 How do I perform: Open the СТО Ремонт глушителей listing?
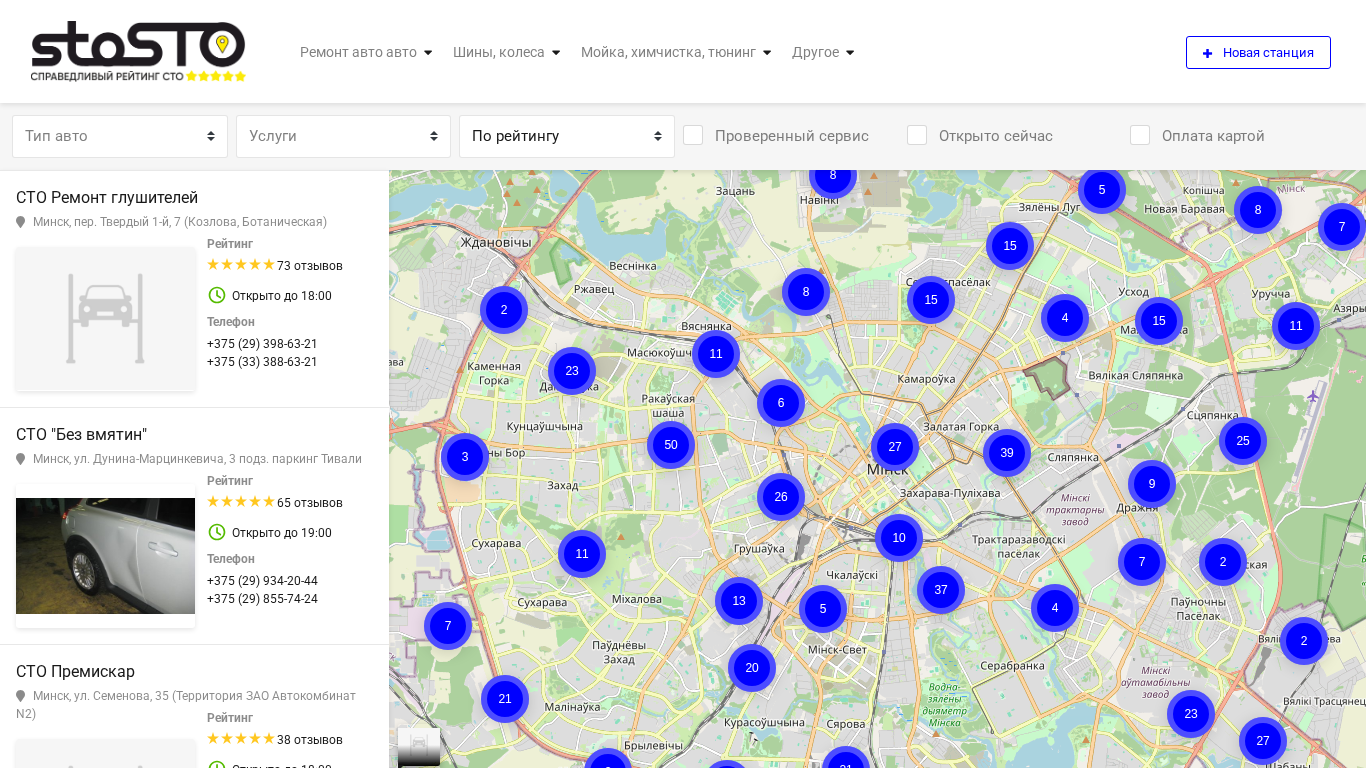click(107, 198)
